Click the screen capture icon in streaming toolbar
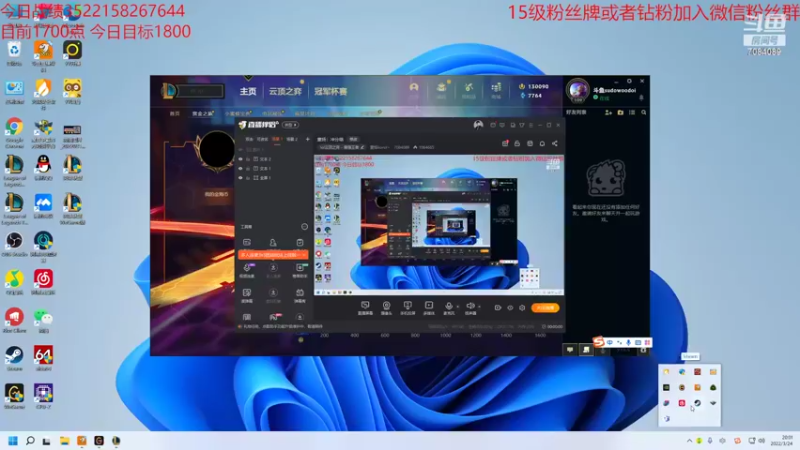 (x=365, y=307)
